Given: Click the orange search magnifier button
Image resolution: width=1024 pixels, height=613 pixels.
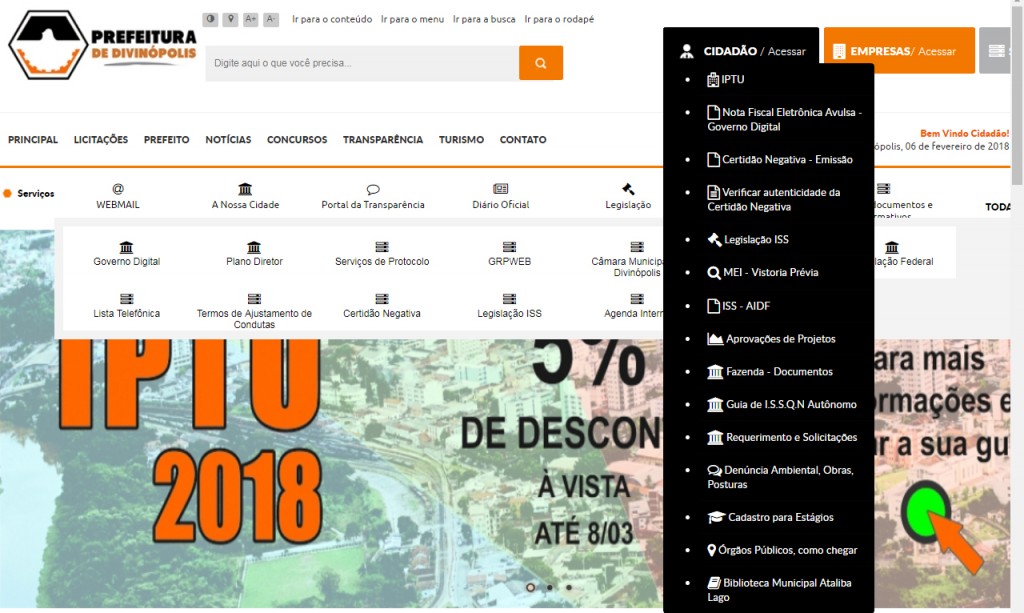Looking at the screenshot, I should [x=541, y=63].
